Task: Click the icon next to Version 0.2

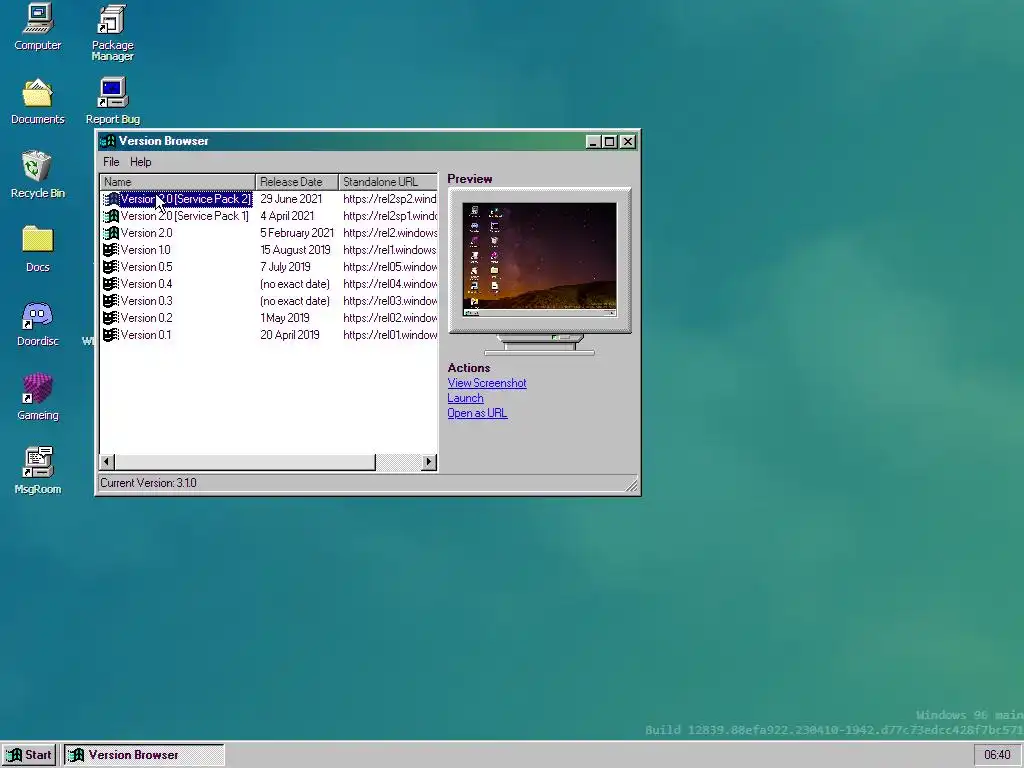Action: 111,318
